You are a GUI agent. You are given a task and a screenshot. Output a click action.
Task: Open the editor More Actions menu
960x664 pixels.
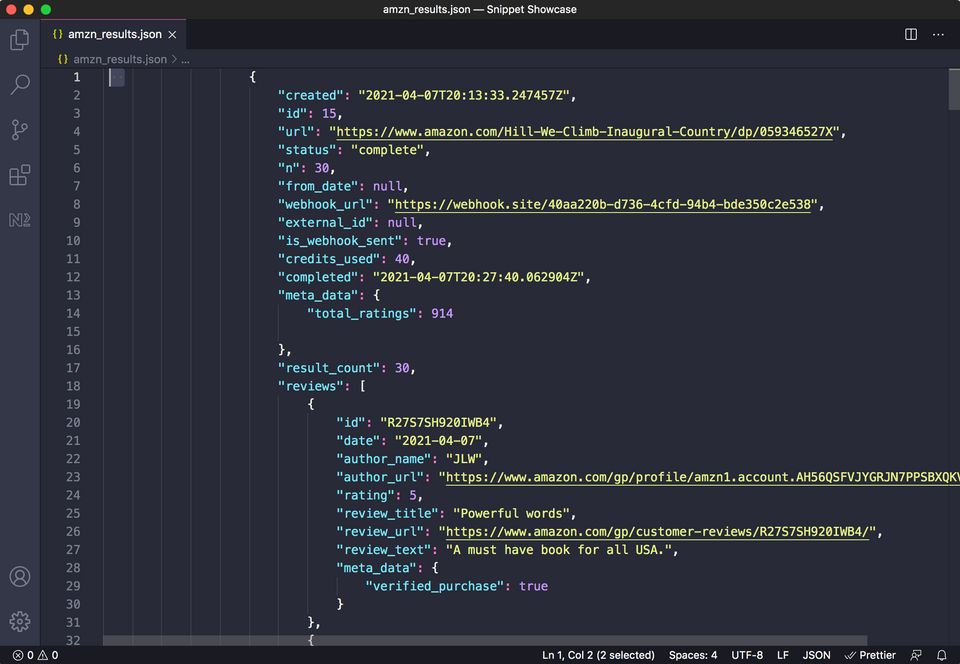coord(938,34)
